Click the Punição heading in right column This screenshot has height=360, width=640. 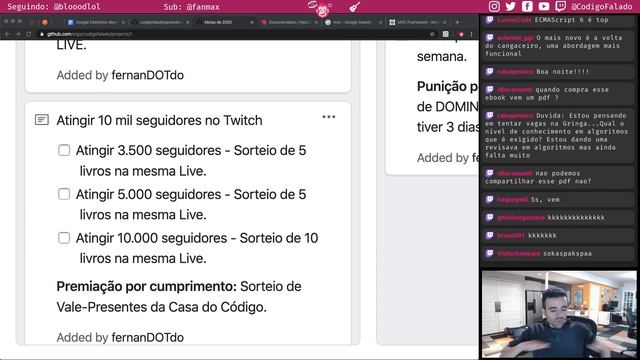click(x=447, y=87)
